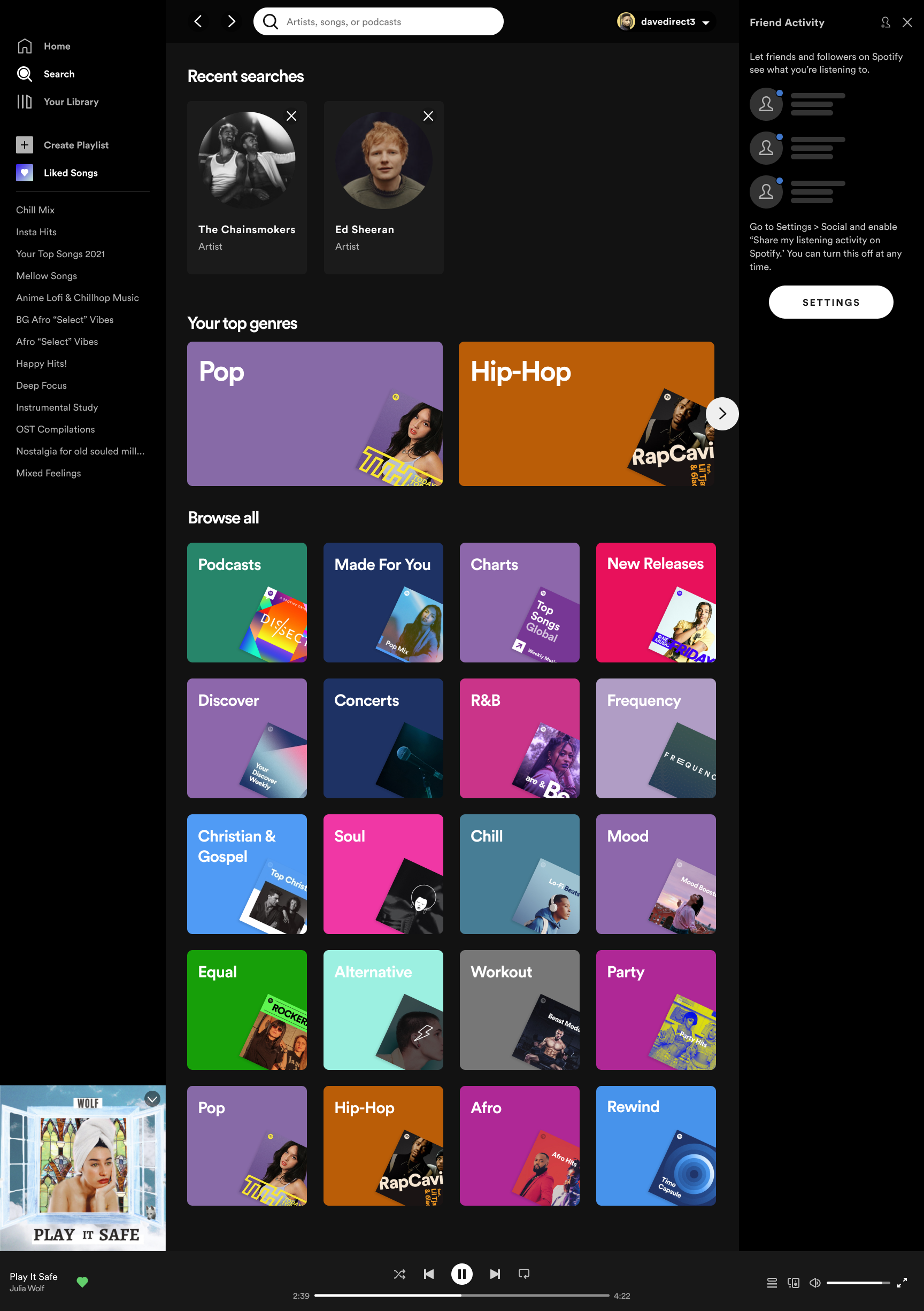Screen dimensions: 924x1311
Task: Enable shuffle playback
Action: click(399, 1274)
